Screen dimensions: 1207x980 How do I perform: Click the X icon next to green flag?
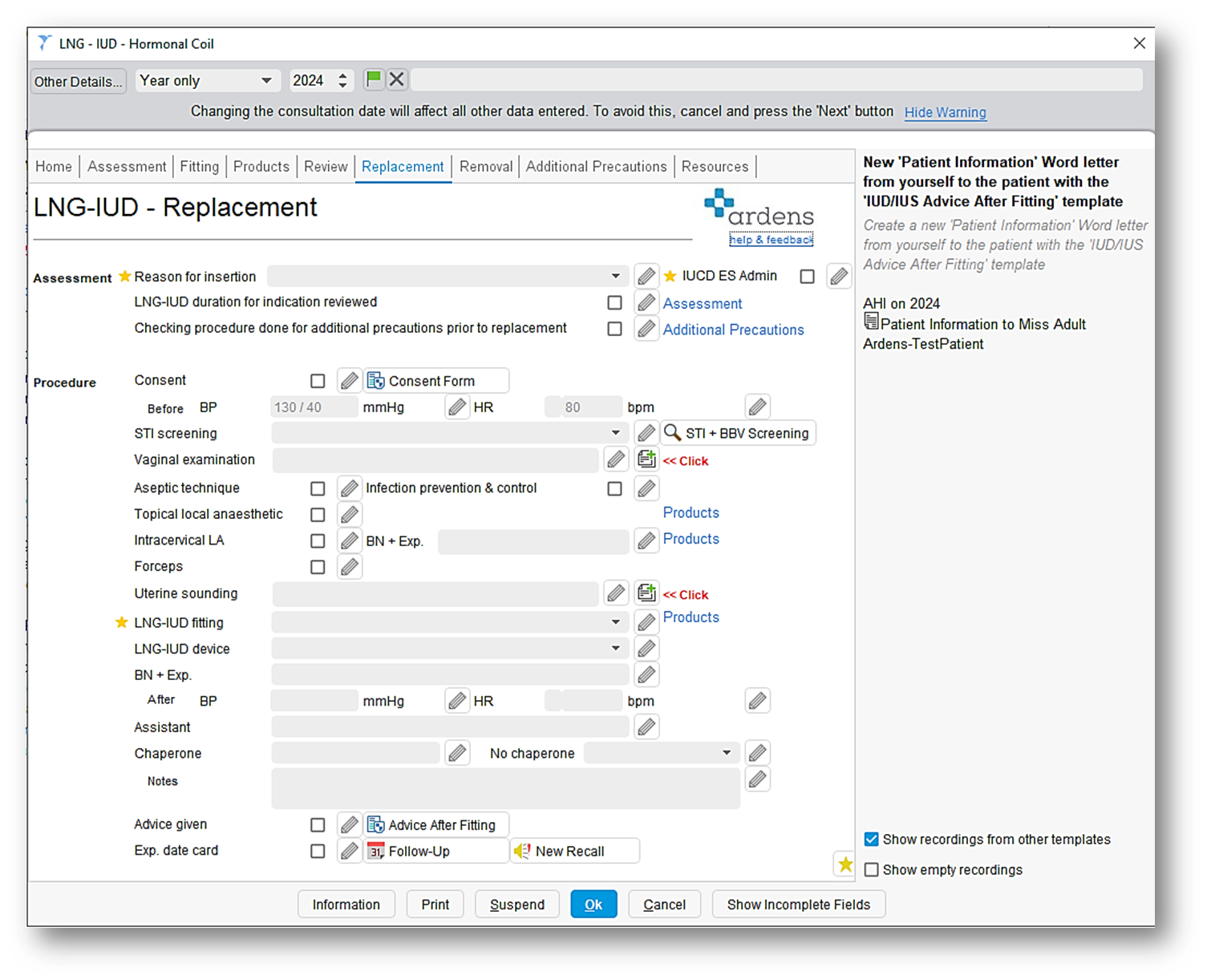396,79
